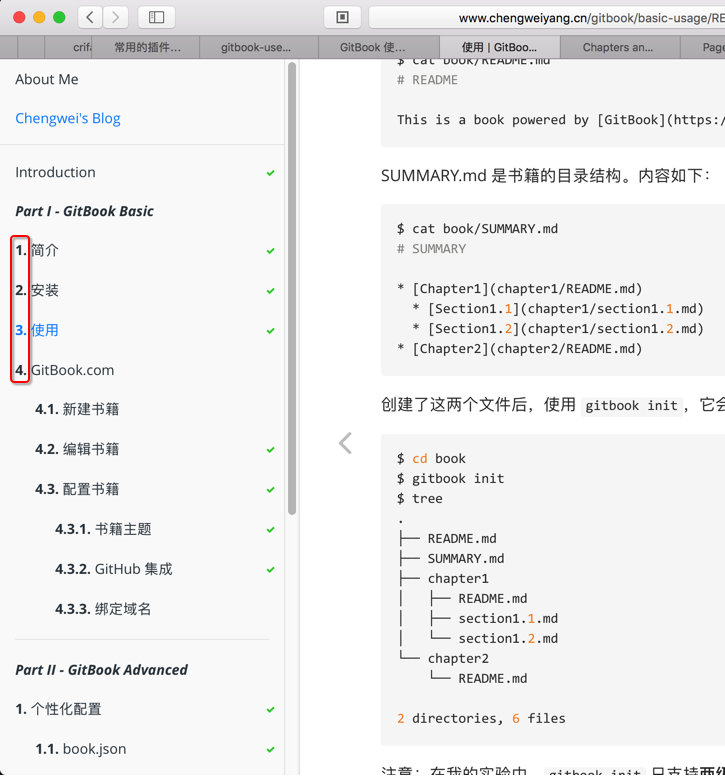Click the green checkmark beside 个性化配置
The width and height of the screenshot is (725, 776).
[x=270, y=710]
